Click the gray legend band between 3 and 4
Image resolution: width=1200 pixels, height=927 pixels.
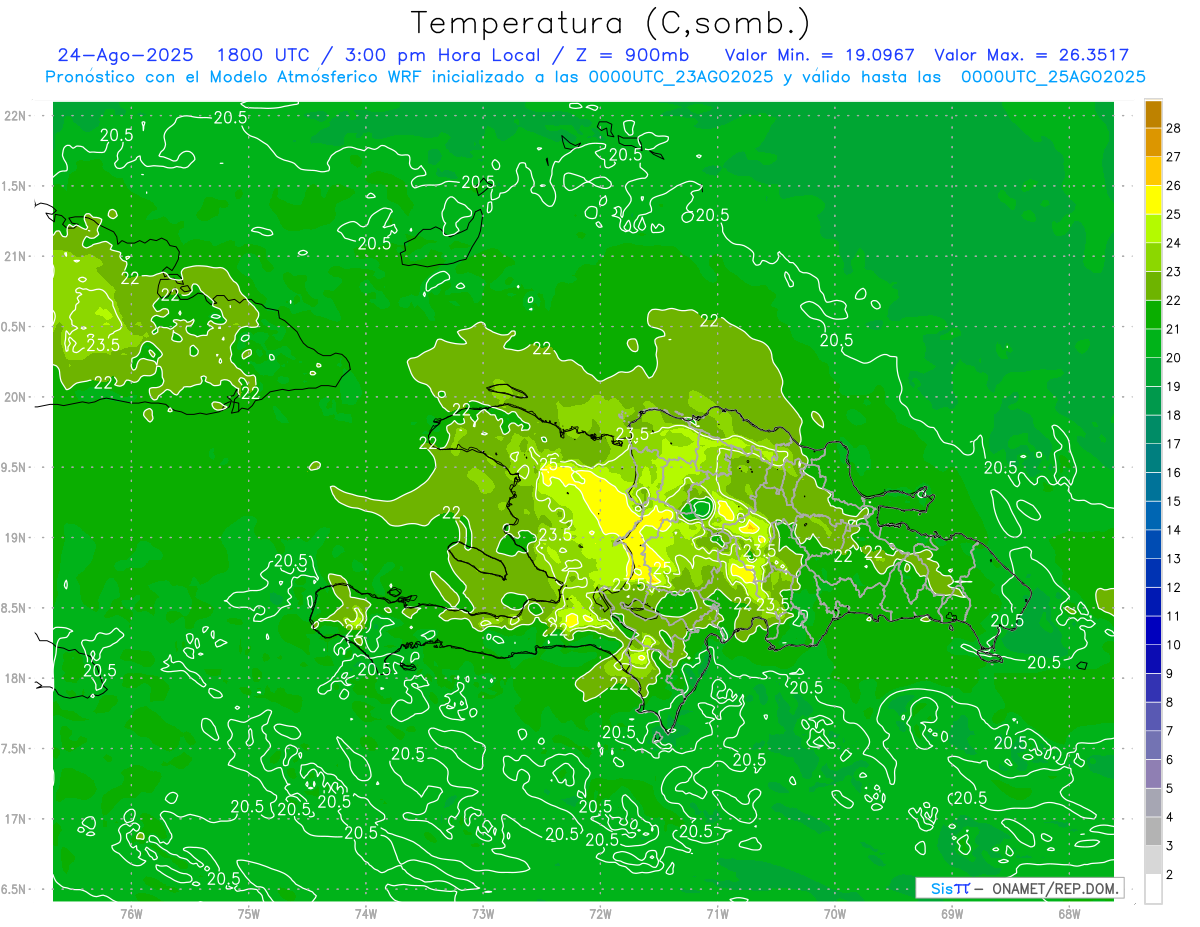tap(1153, 831)
